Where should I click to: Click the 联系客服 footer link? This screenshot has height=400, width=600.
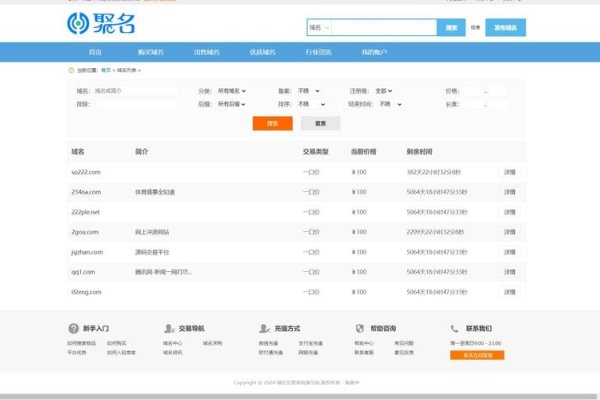(364, 353)
